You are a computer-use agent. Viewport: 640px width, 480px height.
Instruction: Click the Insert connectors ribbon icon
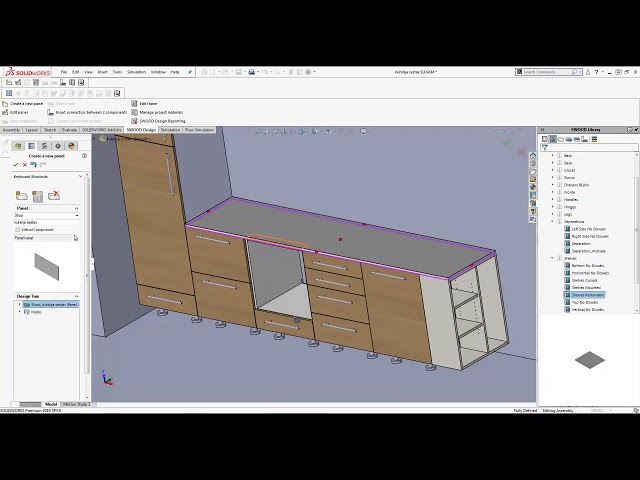(51, 112)
